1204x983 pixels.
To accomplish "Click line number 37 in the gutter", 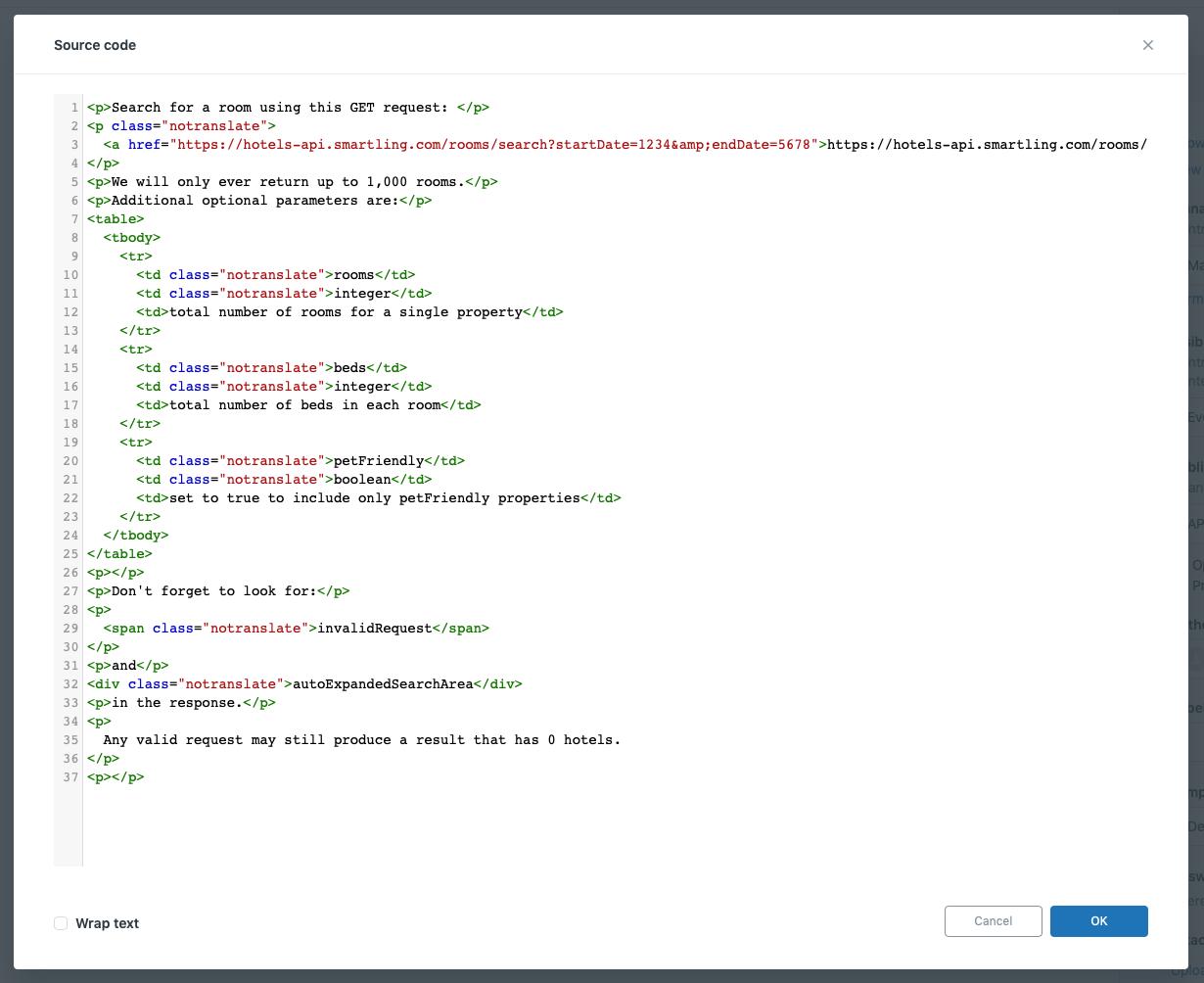I will coord(70,777).
